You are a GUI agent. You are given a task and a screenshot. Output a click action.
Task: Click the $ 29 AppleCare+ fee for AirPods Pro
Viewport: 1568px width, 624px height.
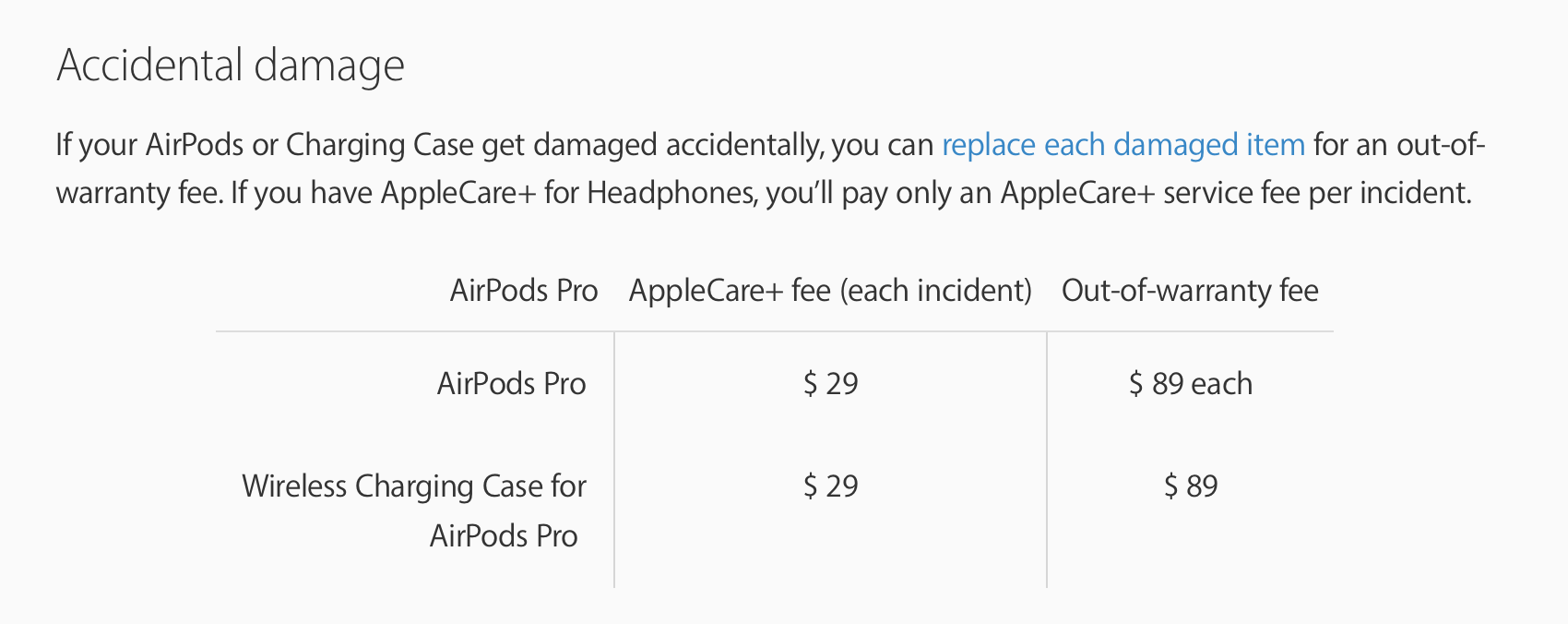tap(830, 384)
